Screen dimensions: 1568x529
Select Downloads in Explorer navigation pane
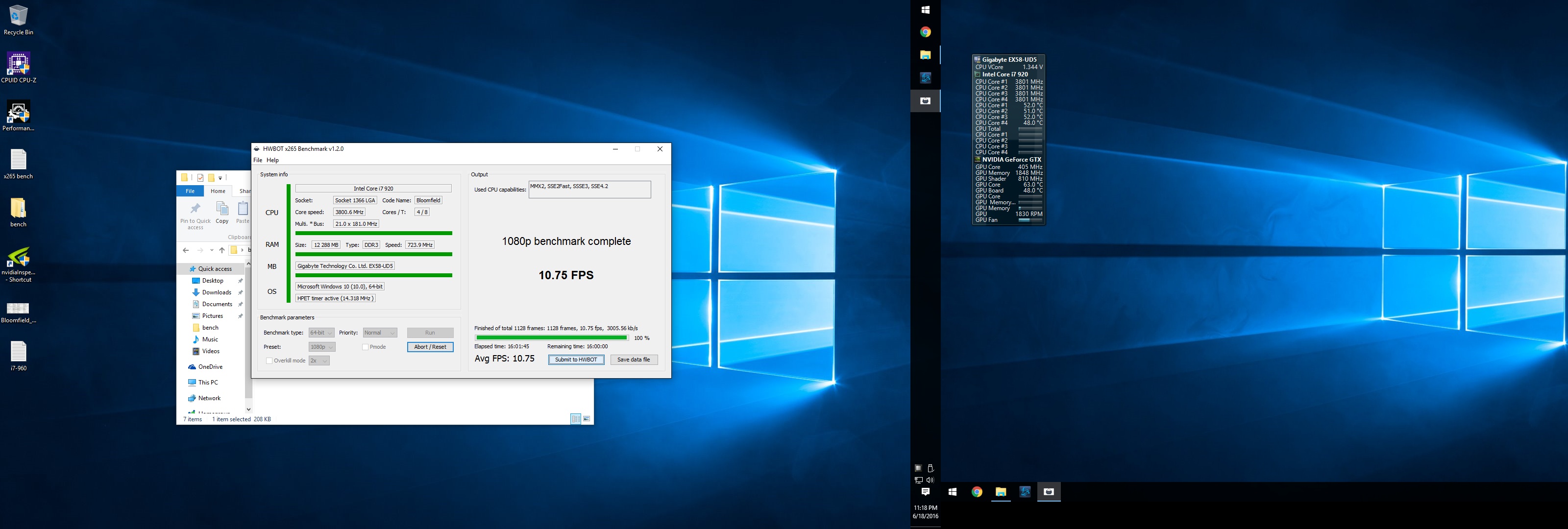click(217, 292)
